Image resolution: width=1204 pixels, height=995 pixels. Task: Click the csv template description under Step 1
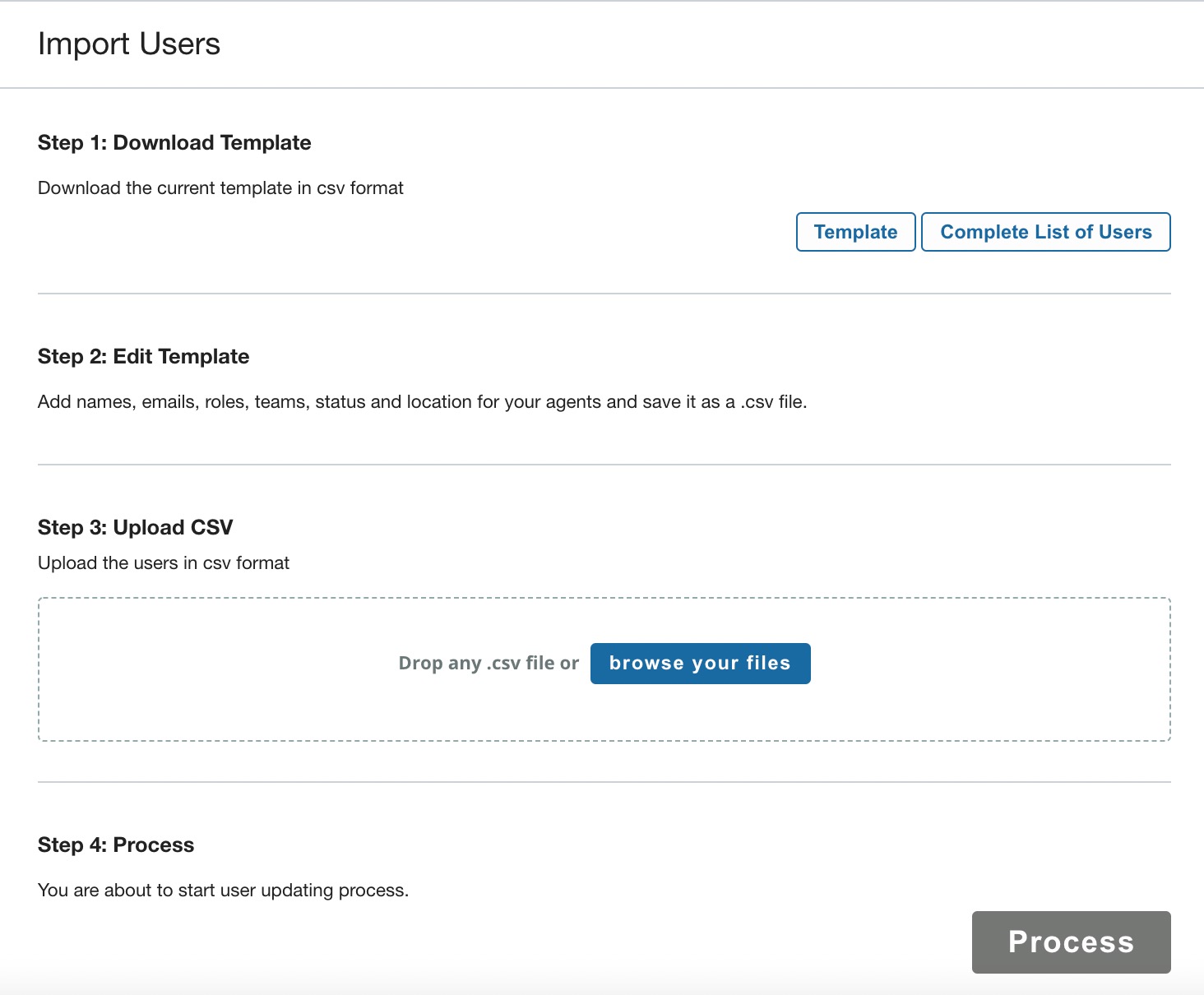click(x=220, y=187)
